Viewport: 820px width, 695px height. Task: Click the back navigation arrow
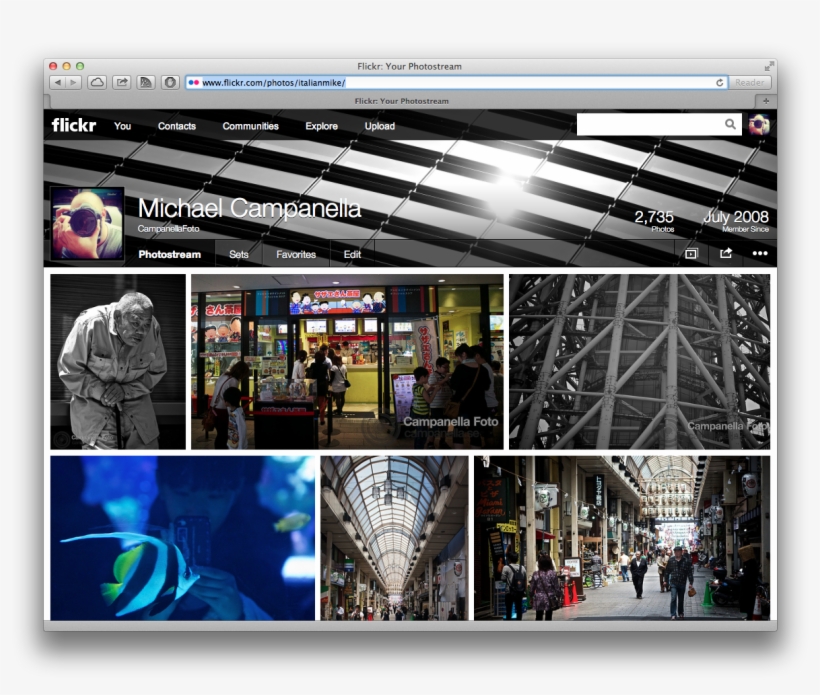point(59,83)
